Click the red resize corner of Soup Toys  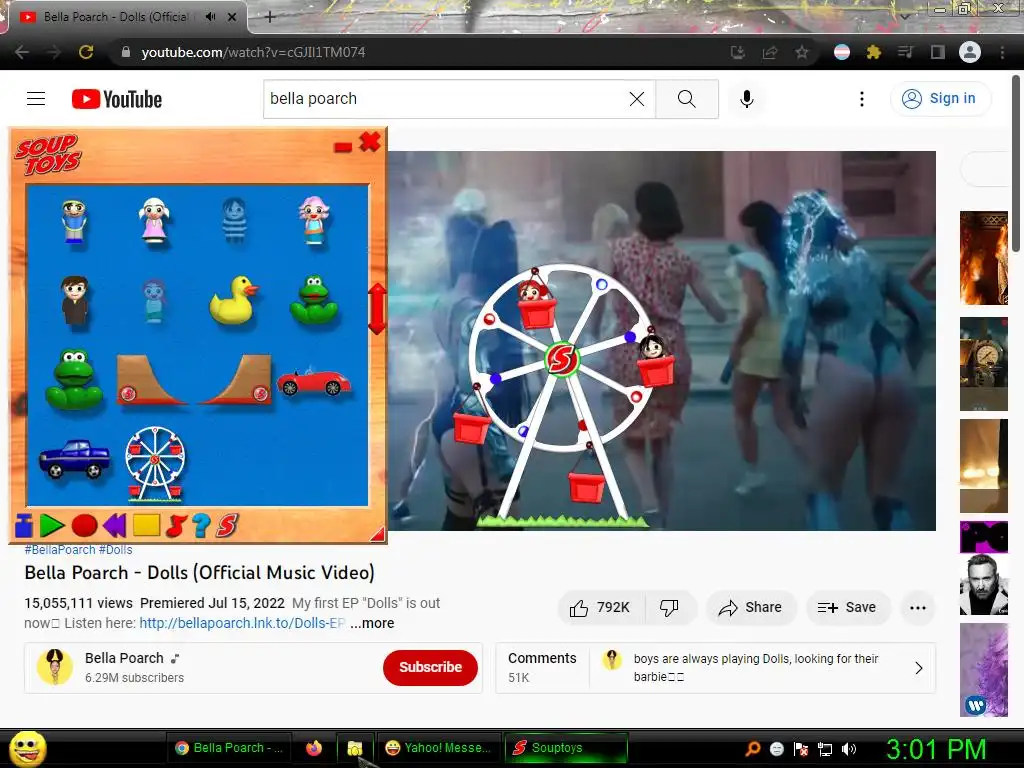pos(377,534)
